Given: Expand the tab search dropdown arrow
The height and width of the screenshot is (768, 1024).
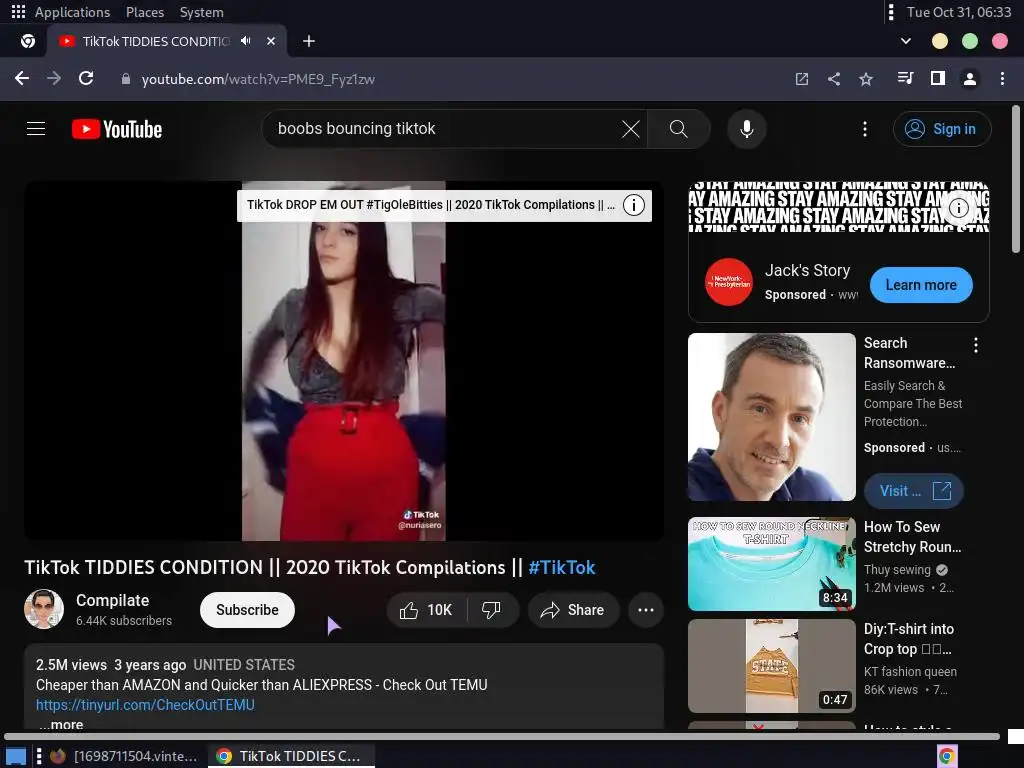Looking at the screenshot, I should coord(906,41).
